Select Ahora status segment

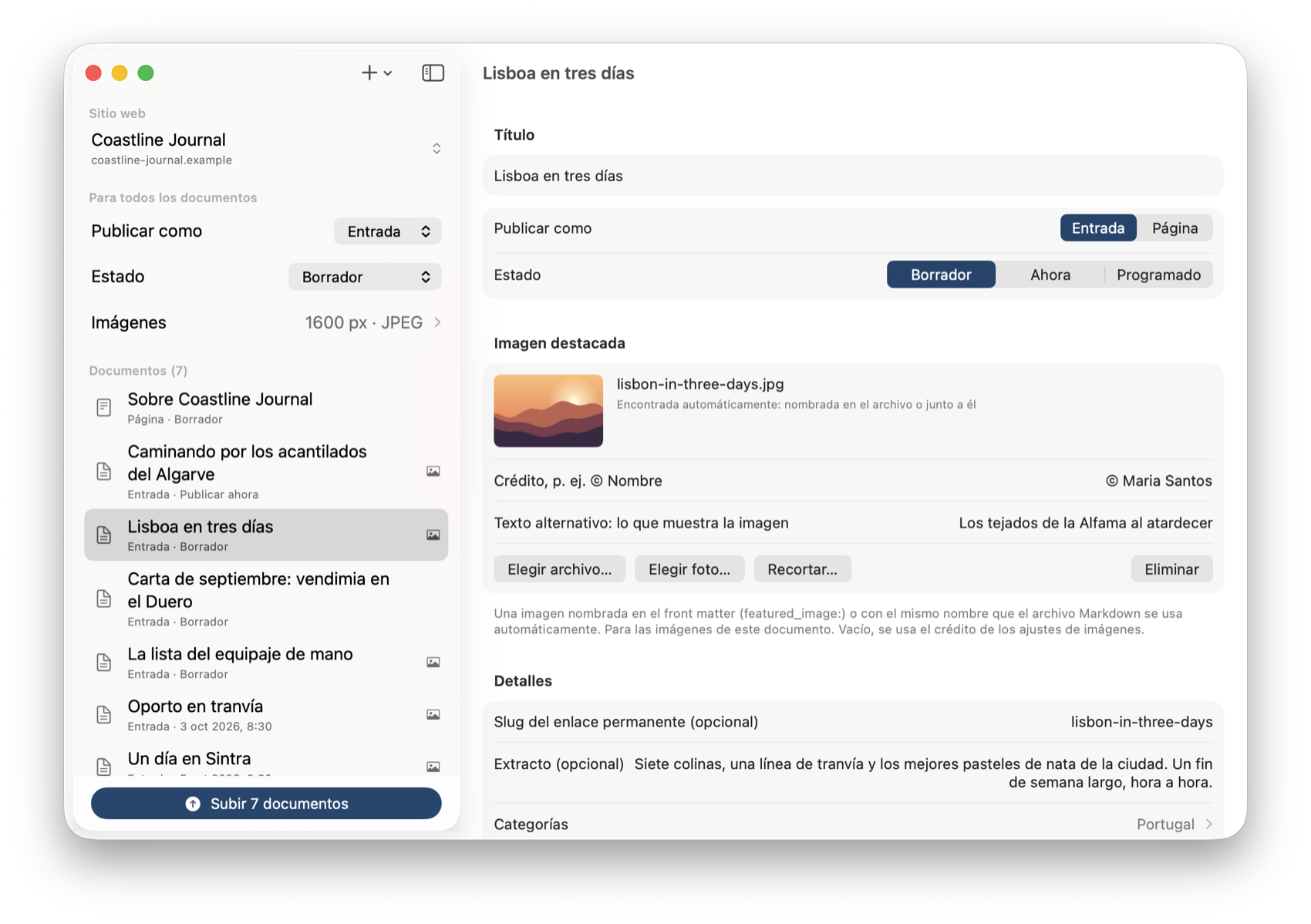point(1050,275)
